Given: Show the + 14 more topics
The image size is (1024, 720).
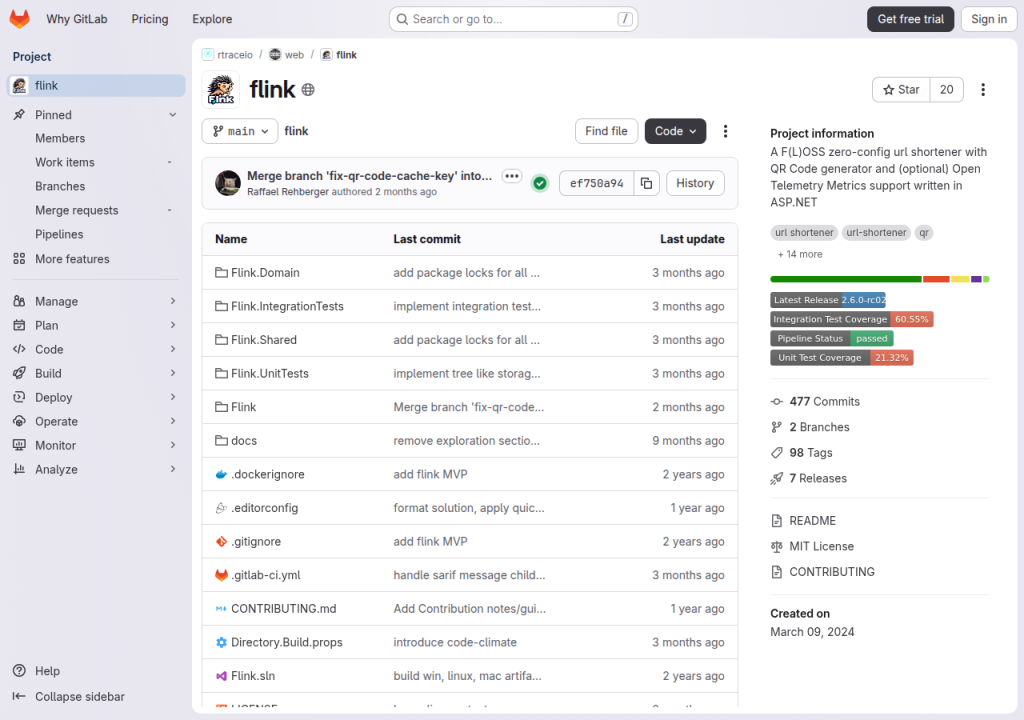Looking at the screenshot, I should tap(800, 254).
